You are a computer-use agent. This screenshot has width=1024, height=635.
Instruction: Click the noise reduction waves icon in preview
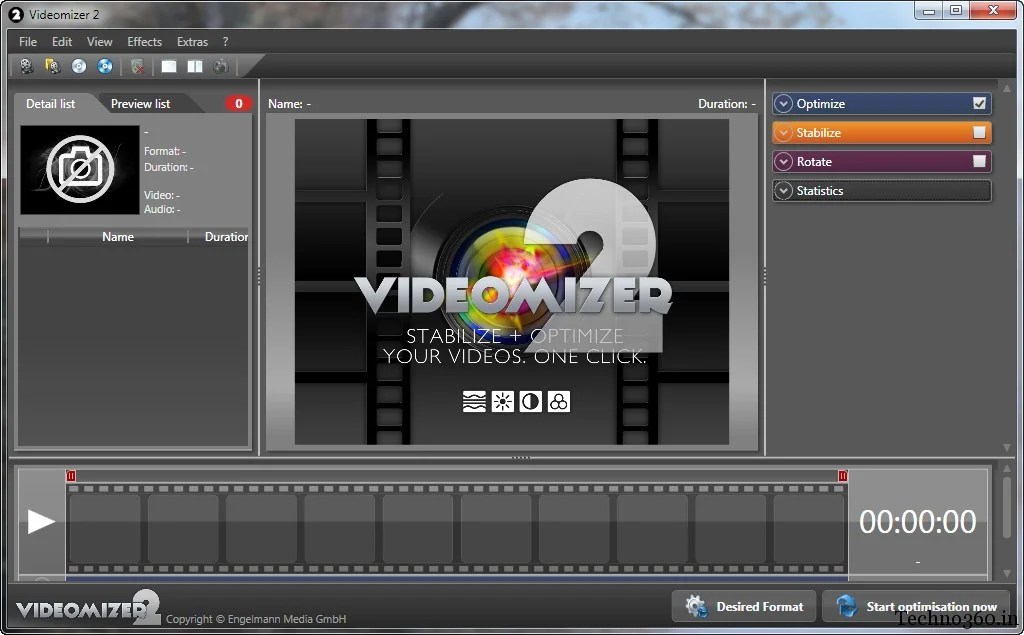point(474,401)
